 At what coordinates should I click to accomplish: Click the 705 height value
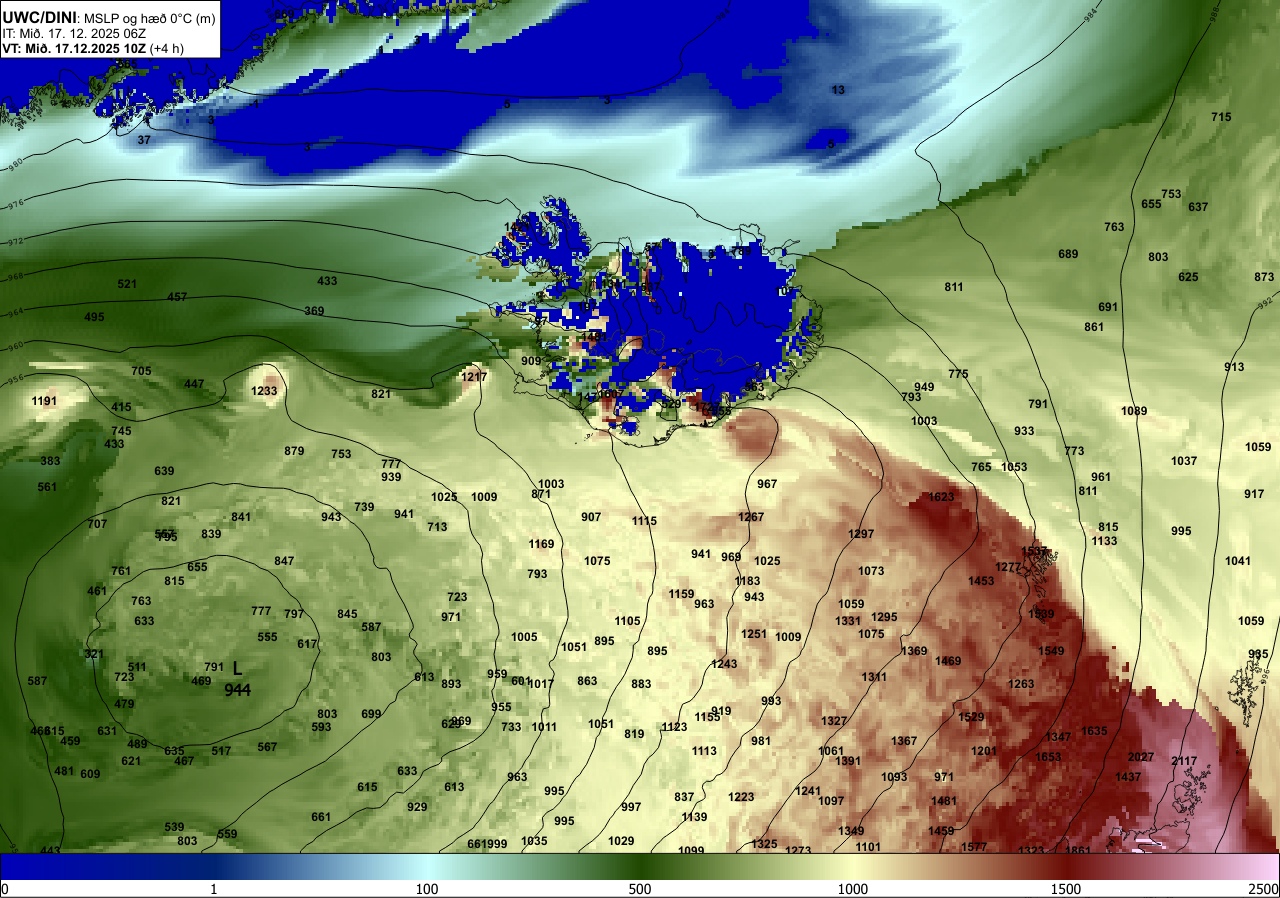click(141, 371)
